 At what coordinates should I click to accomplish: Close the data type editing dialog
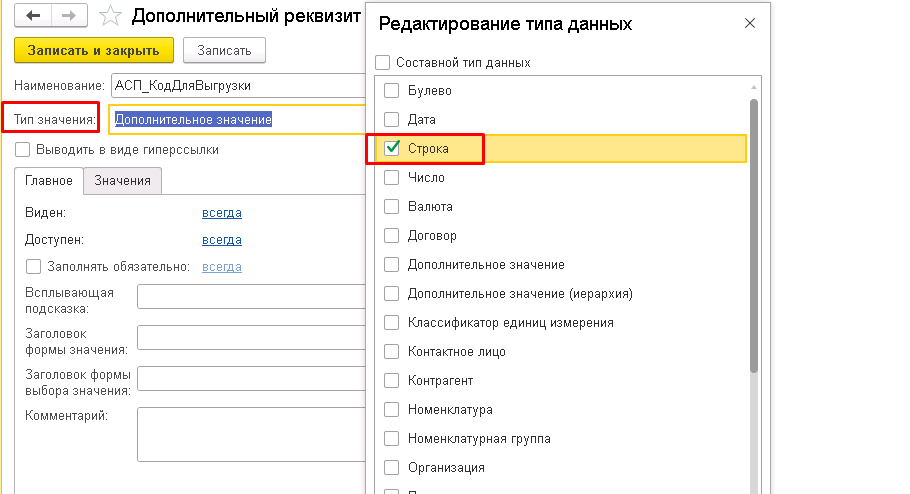[750, 23]
